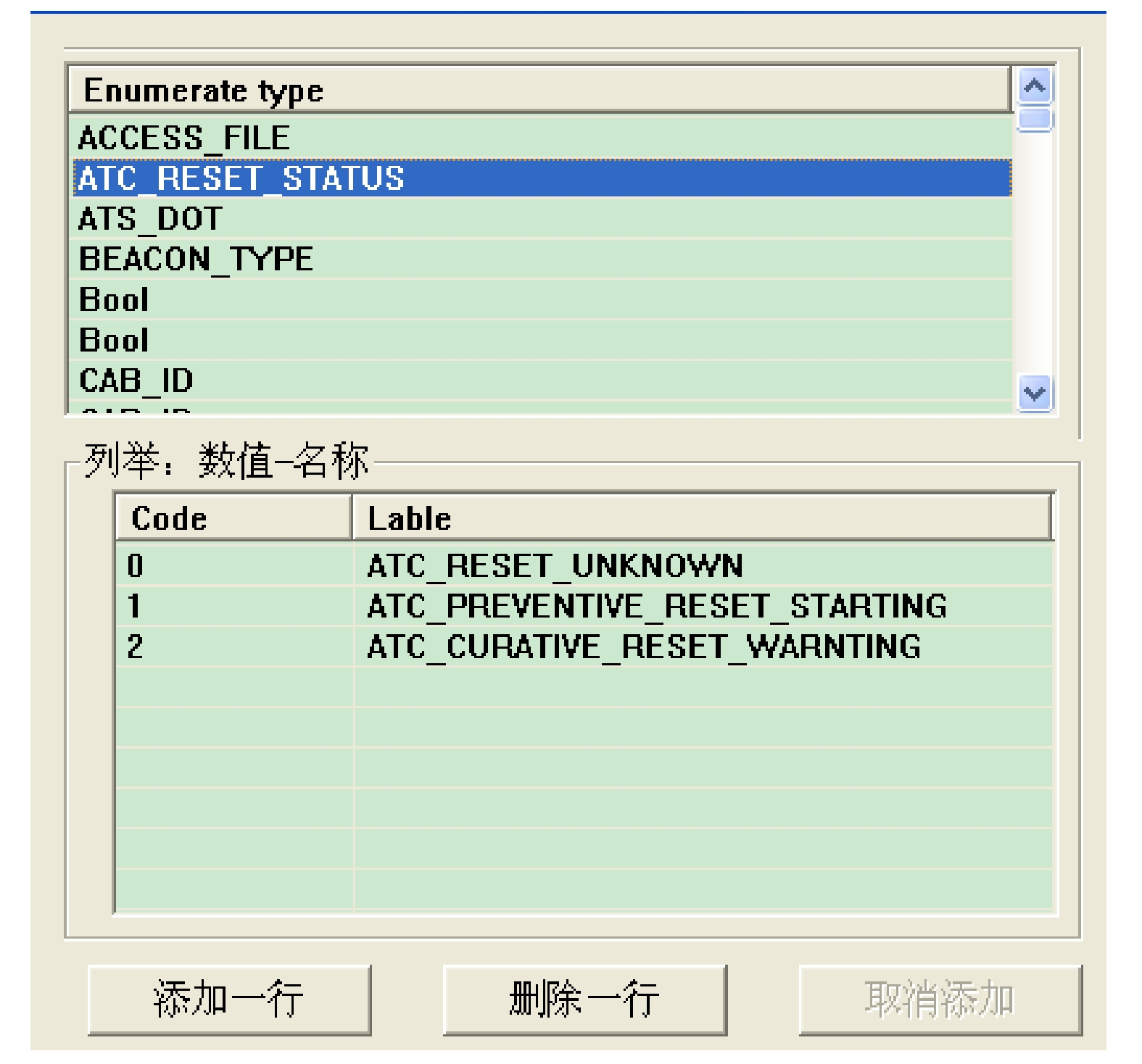Choose ATS_DOT enumerate type
The height and width of the screenshot is (1064, 1142).
tap(150, 219)
